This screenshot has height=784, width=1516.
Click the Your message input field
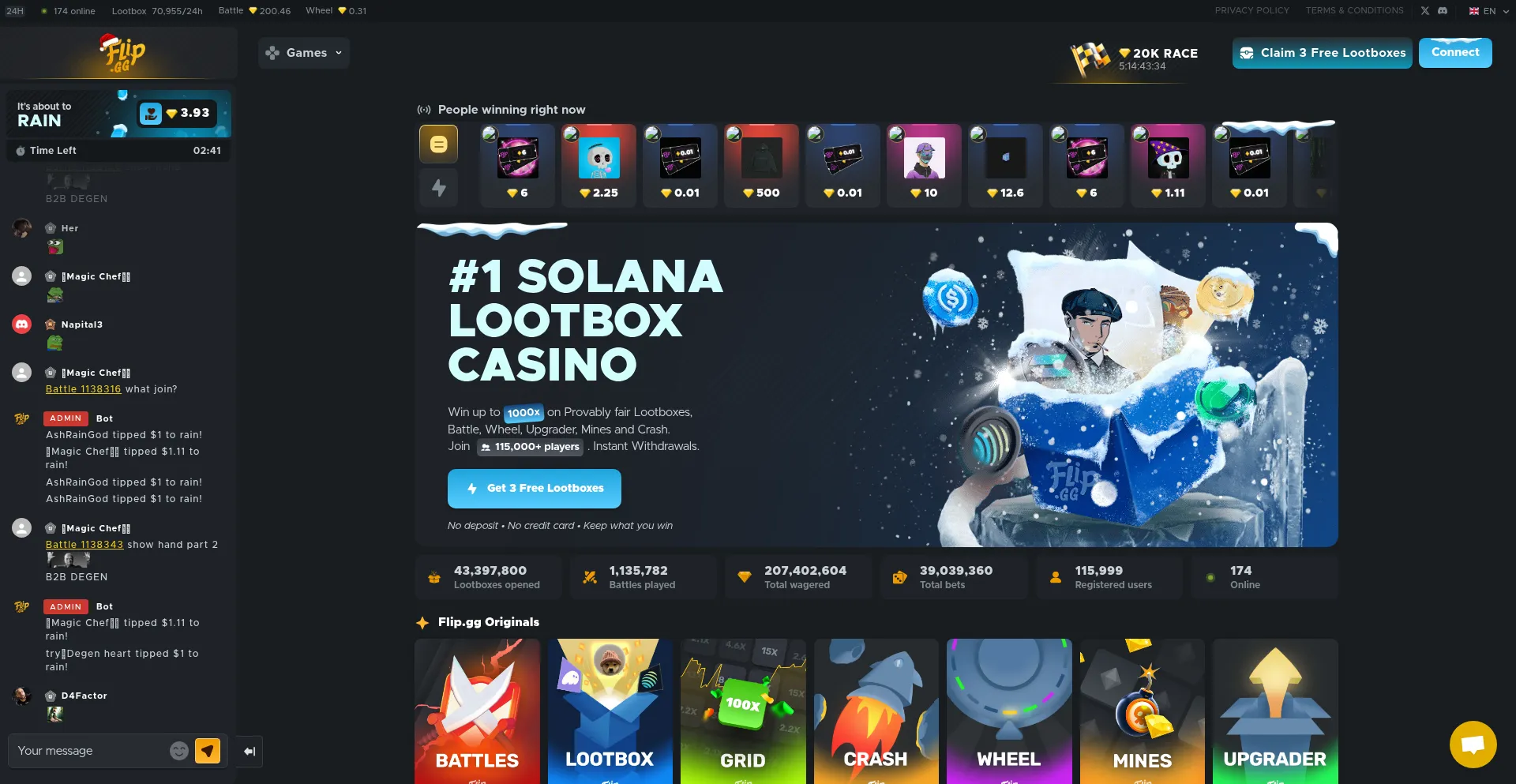tap(91, 751)
